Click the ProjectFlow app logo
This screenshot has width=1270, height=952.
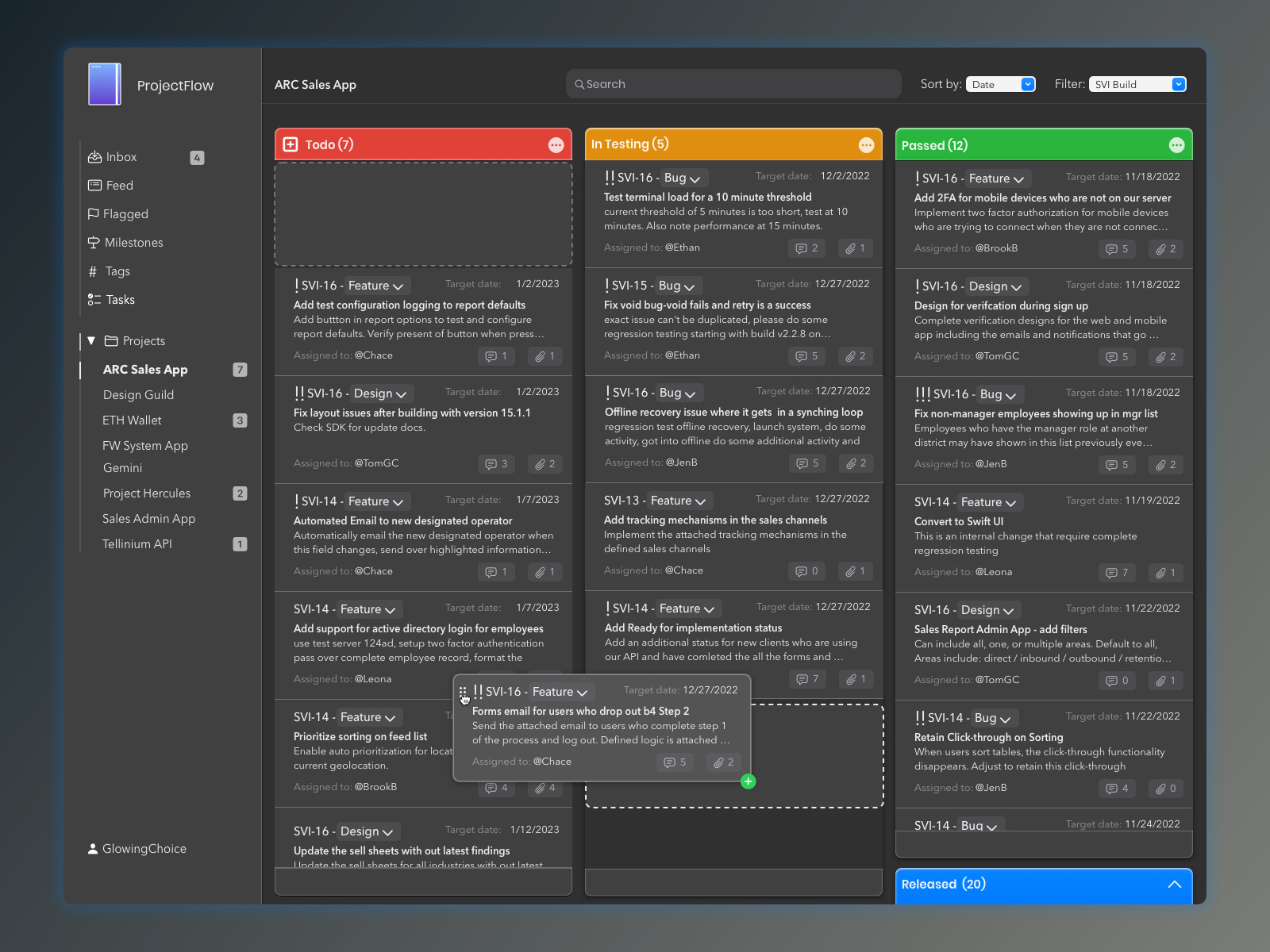105,84
